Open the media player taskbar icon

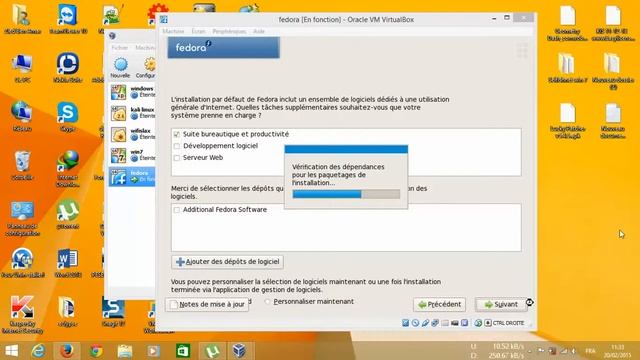click(x=153, y=351)
